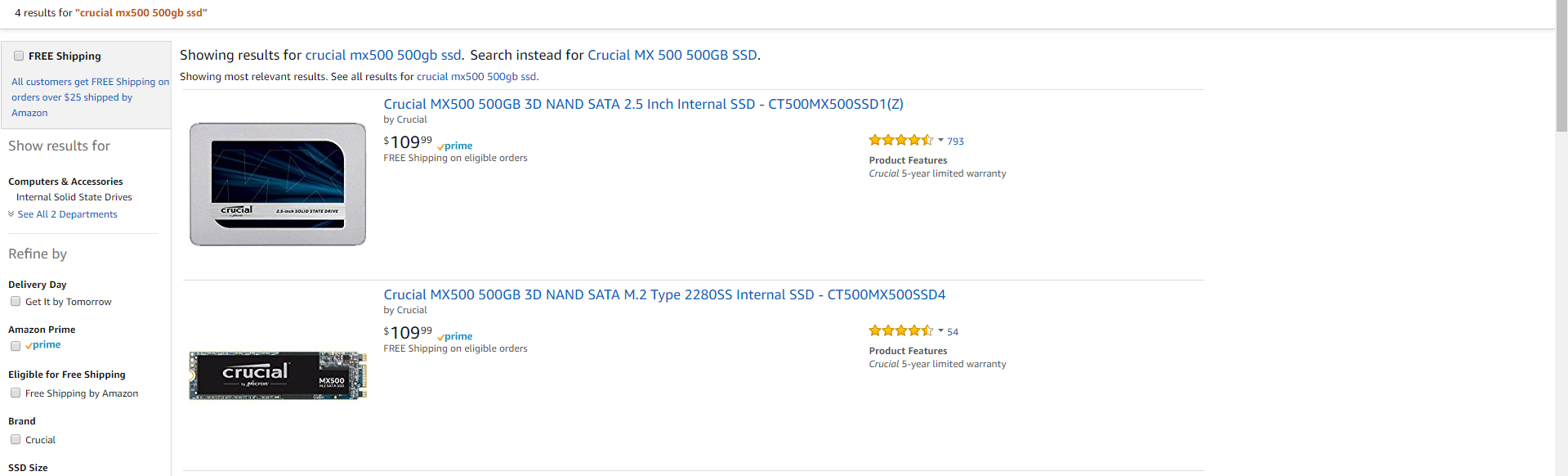The width and height of the screenshot is (1568, 476).
Task: Enable the FREE Shipping checkbox
Action: click(x=19, y=56)
